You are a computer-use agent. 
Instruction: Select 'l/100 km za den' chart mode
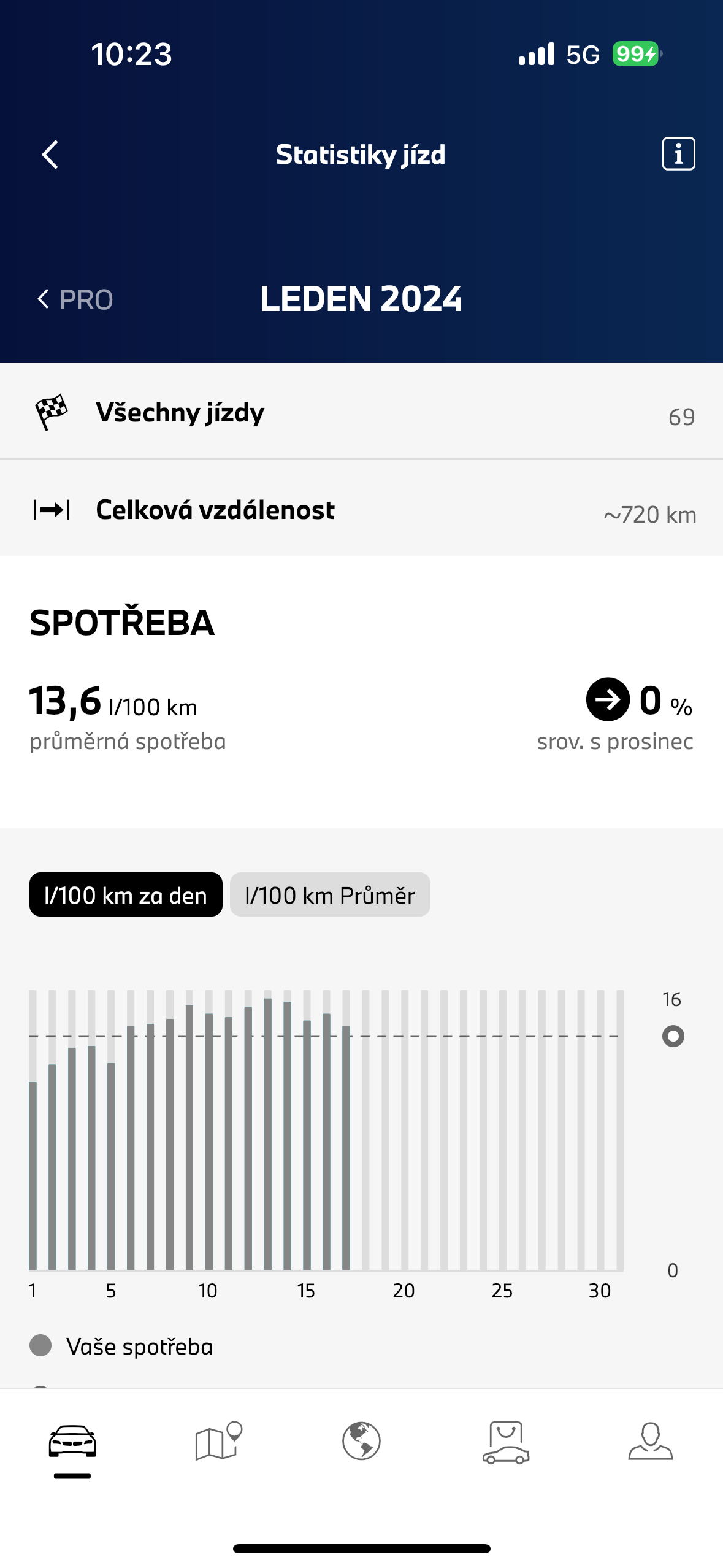pos(126,894)
